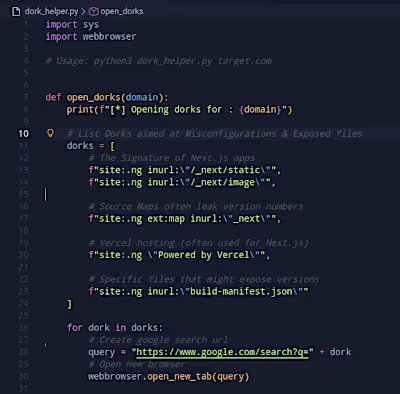
Task: Click the 'import webbrowser' line
Action: tap(91, 37)
